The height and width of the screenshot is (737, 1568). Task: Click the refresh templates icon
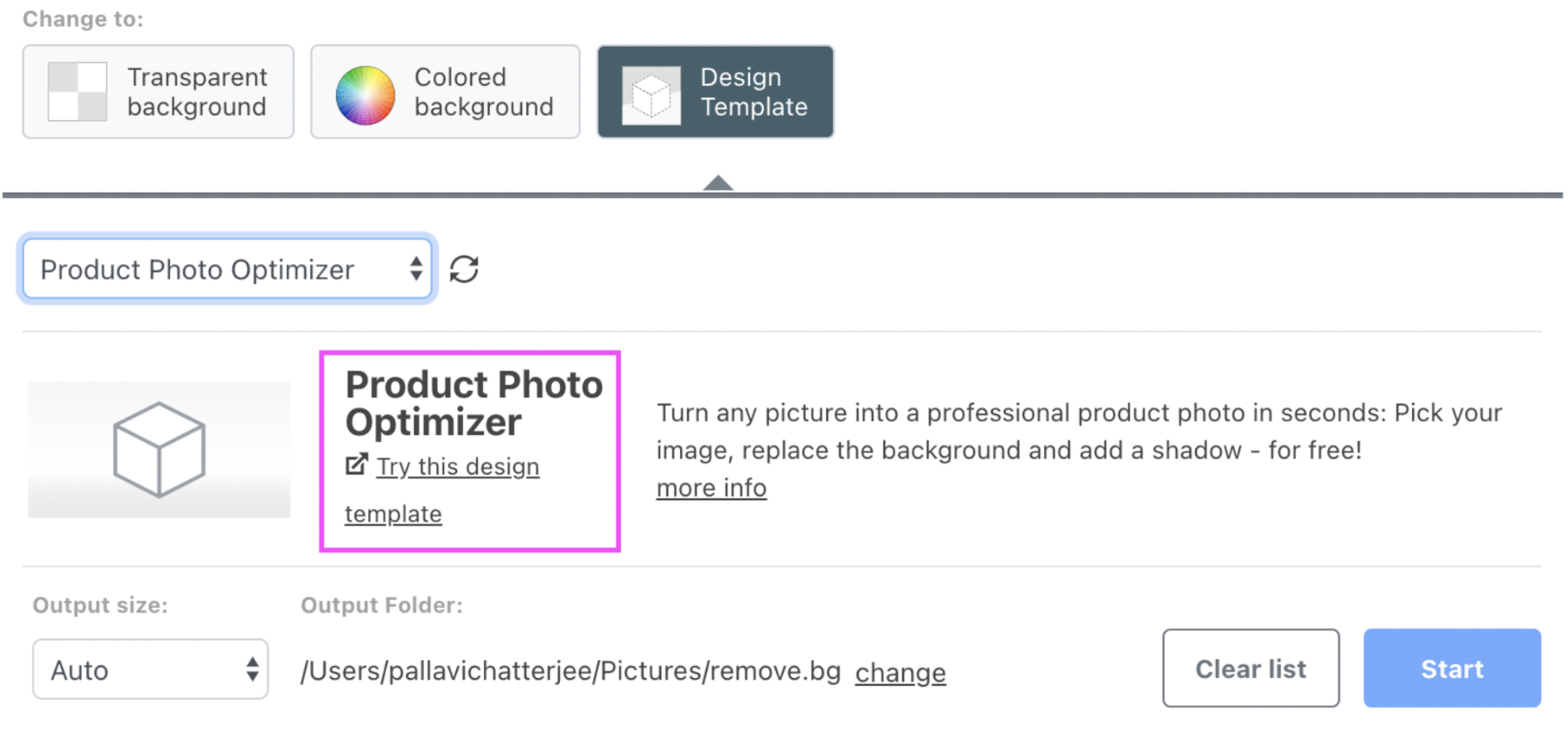click(464, 269)
